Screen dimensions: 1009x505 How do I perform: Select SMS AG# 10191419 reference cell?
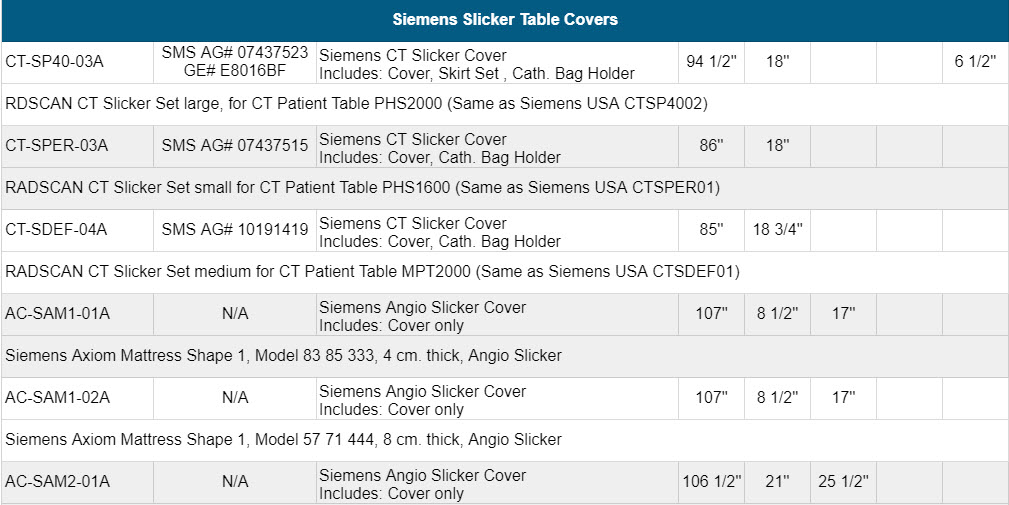coord(235,231)
